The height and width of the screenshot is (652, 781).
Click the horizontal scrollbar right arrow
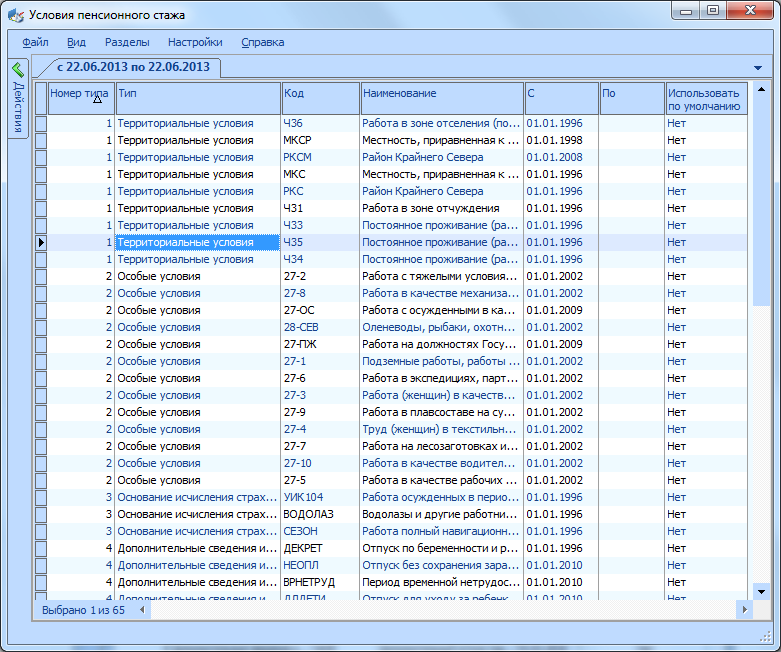click(x=745, y=610)
